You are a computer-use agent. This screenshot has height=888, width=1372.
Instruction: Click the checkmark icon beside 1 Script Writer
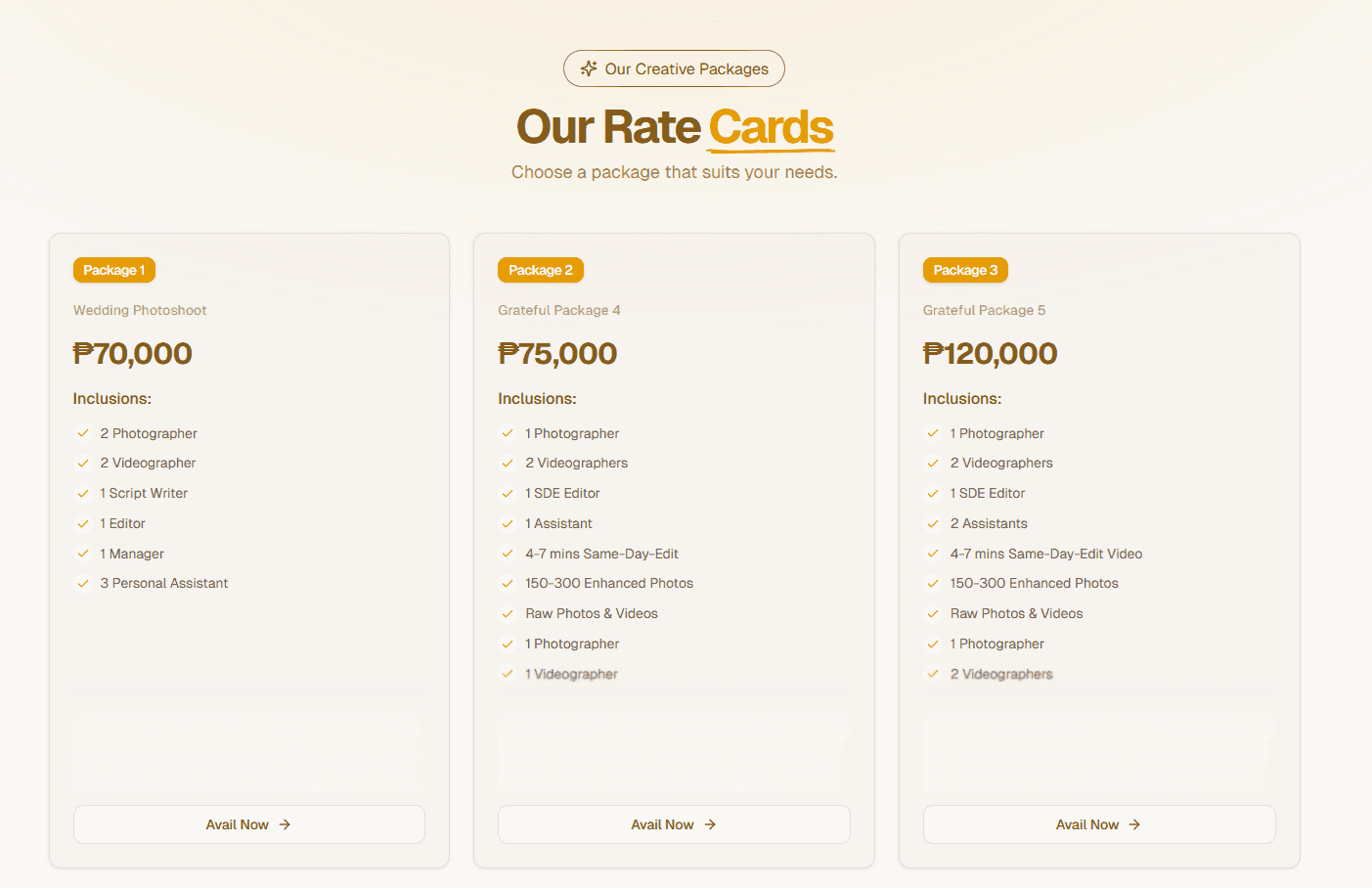tap(83, 493)
